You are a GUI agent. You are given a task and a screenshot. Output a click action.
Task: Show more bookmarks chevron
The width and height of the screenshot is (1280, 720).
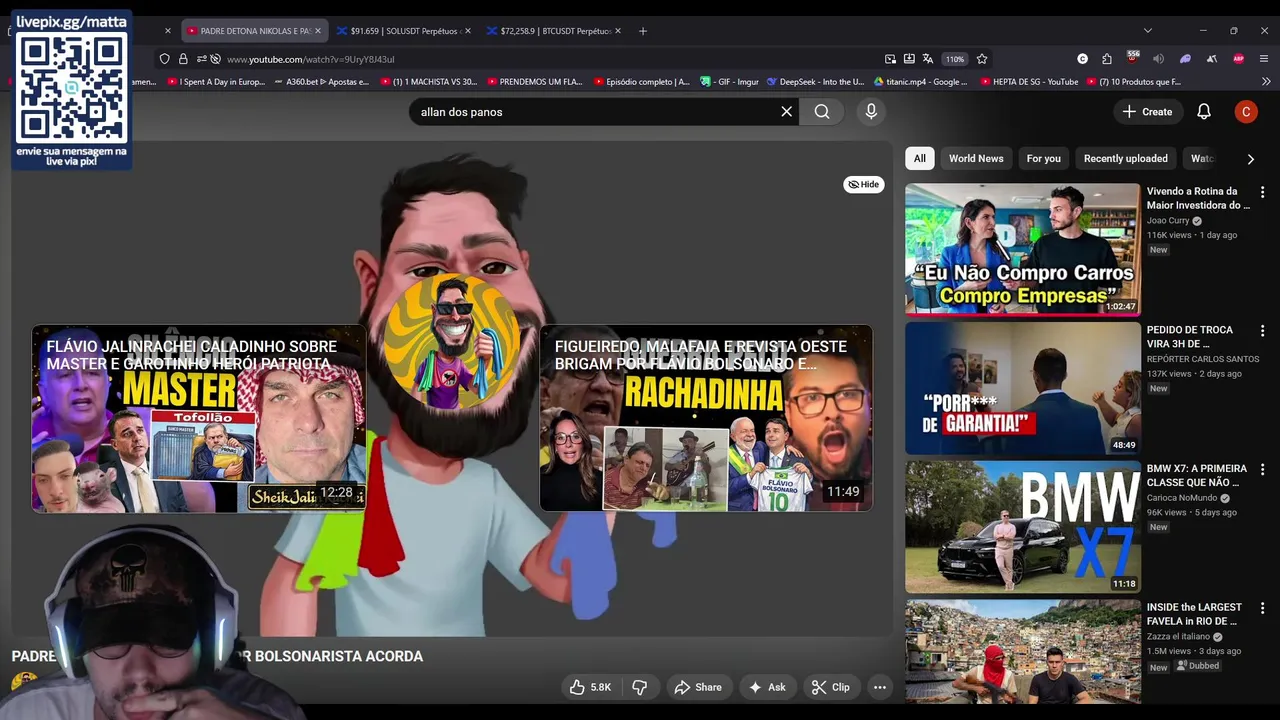(x=1267, y=82)
